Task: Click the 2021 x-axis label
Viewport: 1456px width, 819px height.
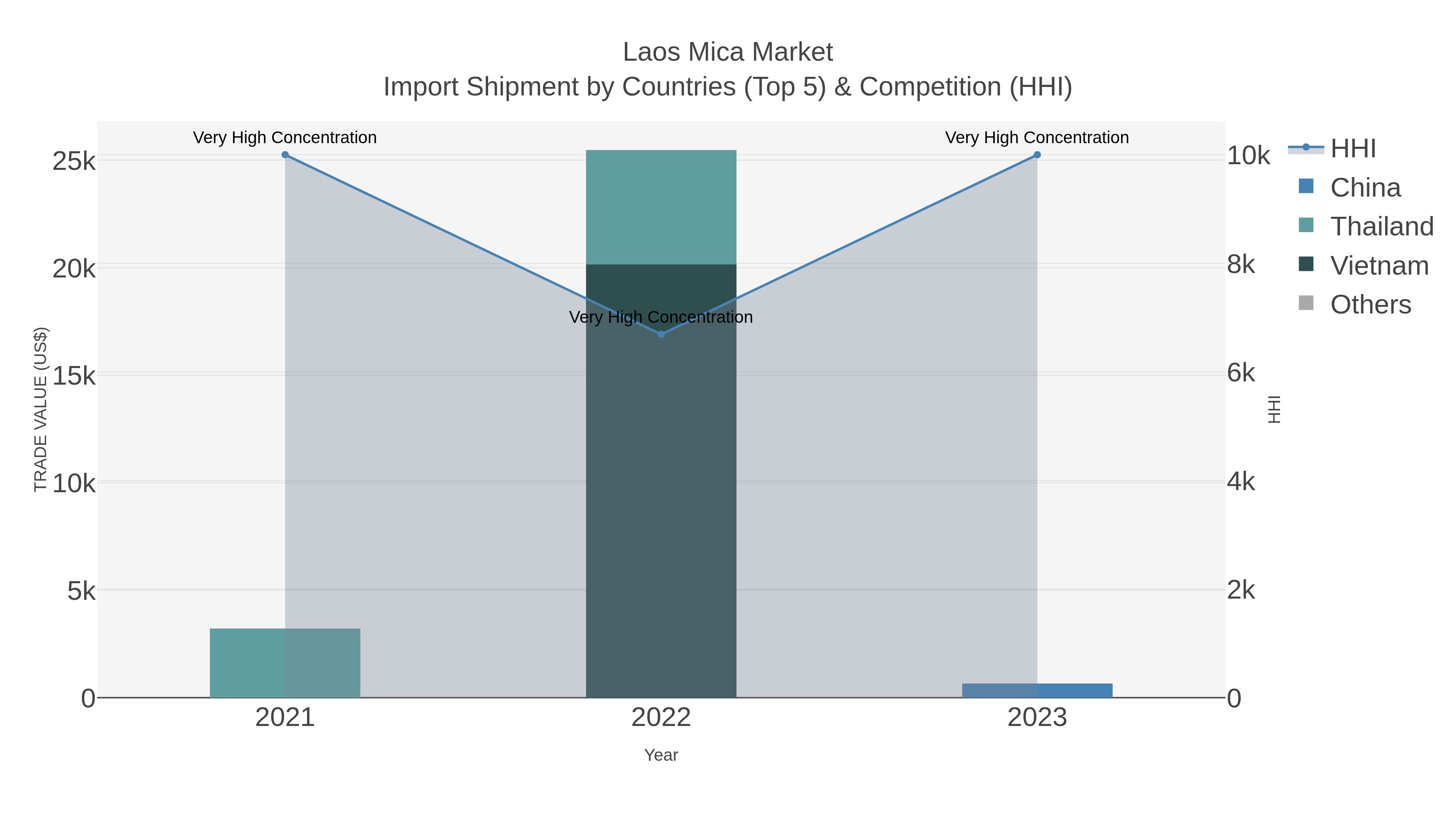Action: click(285, 718)
